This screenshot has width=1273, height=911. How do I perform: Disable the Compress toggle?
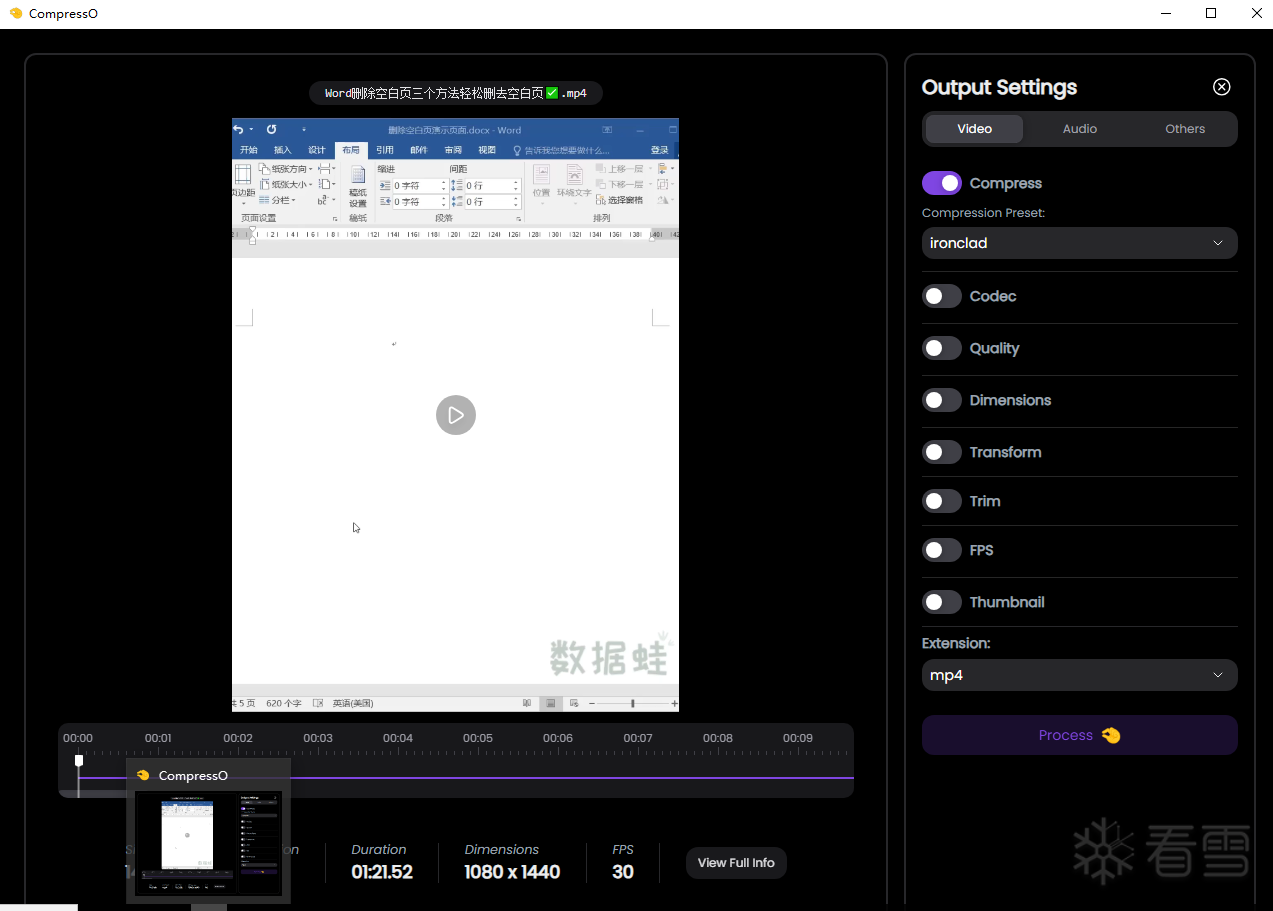[941, 183]
